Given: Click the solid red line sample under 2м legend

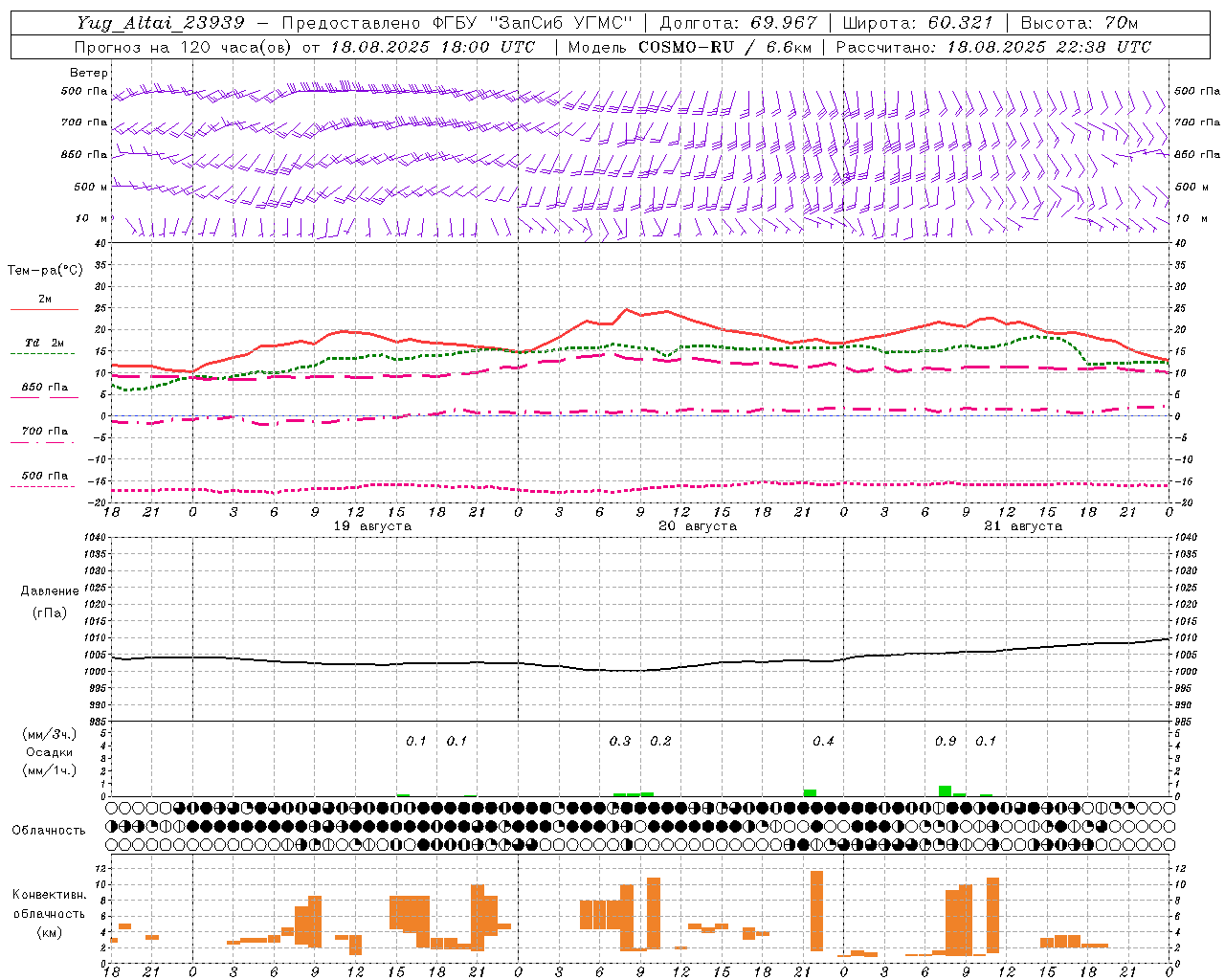Looking at the screenshot, I should pyautogui.click(x=44, y=310).
